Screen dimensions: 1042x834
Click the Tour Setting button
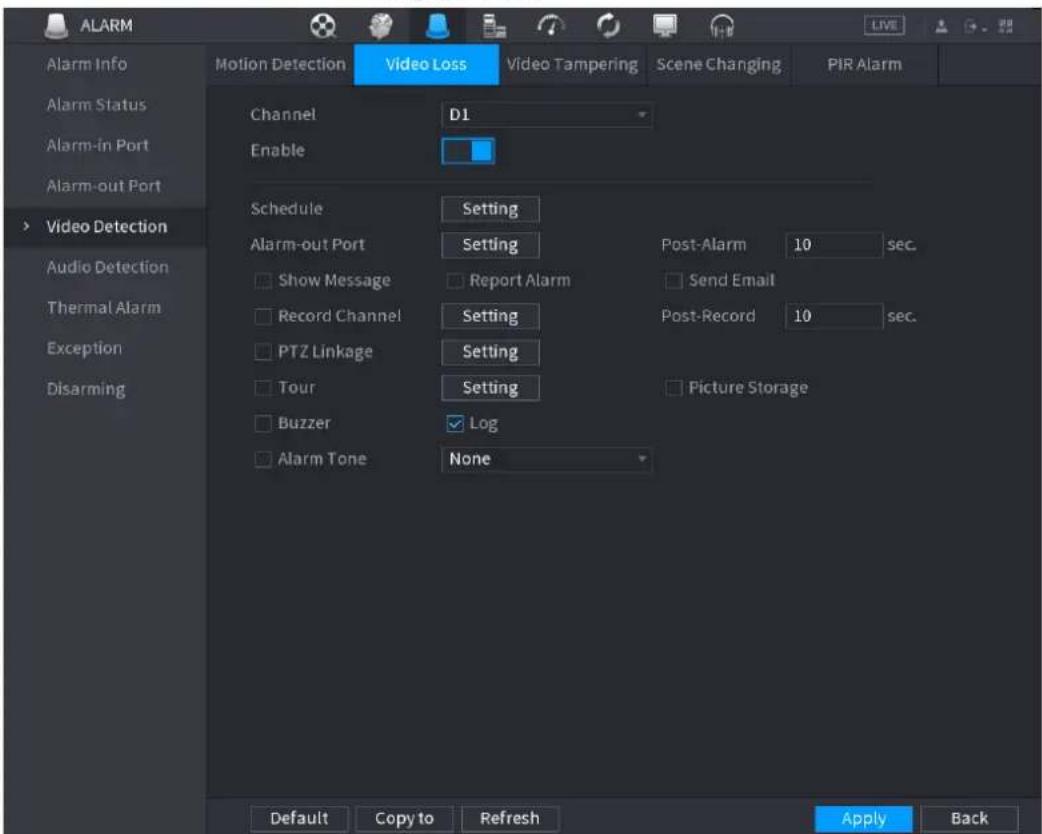tap(490, 388)
